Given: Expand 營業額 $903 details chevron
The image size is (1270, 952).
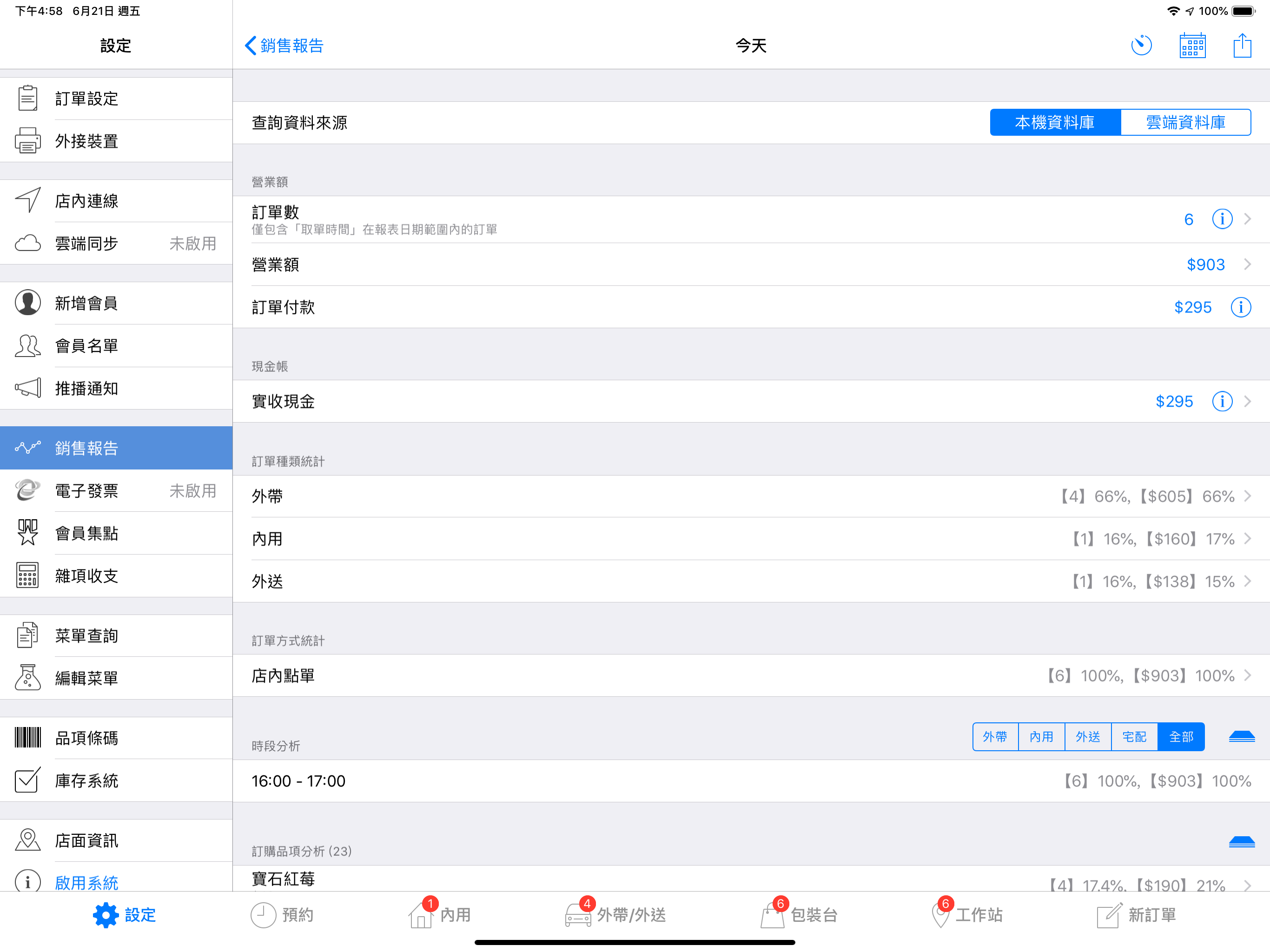Looking at the screenshot, I should point(1248,264).
